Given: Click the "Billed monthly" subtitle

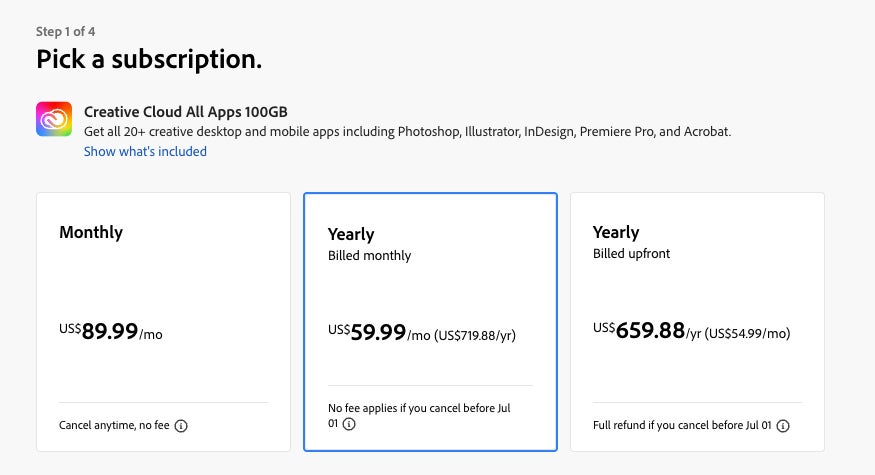Looking at the screenshot, I should tap(369, 256).
